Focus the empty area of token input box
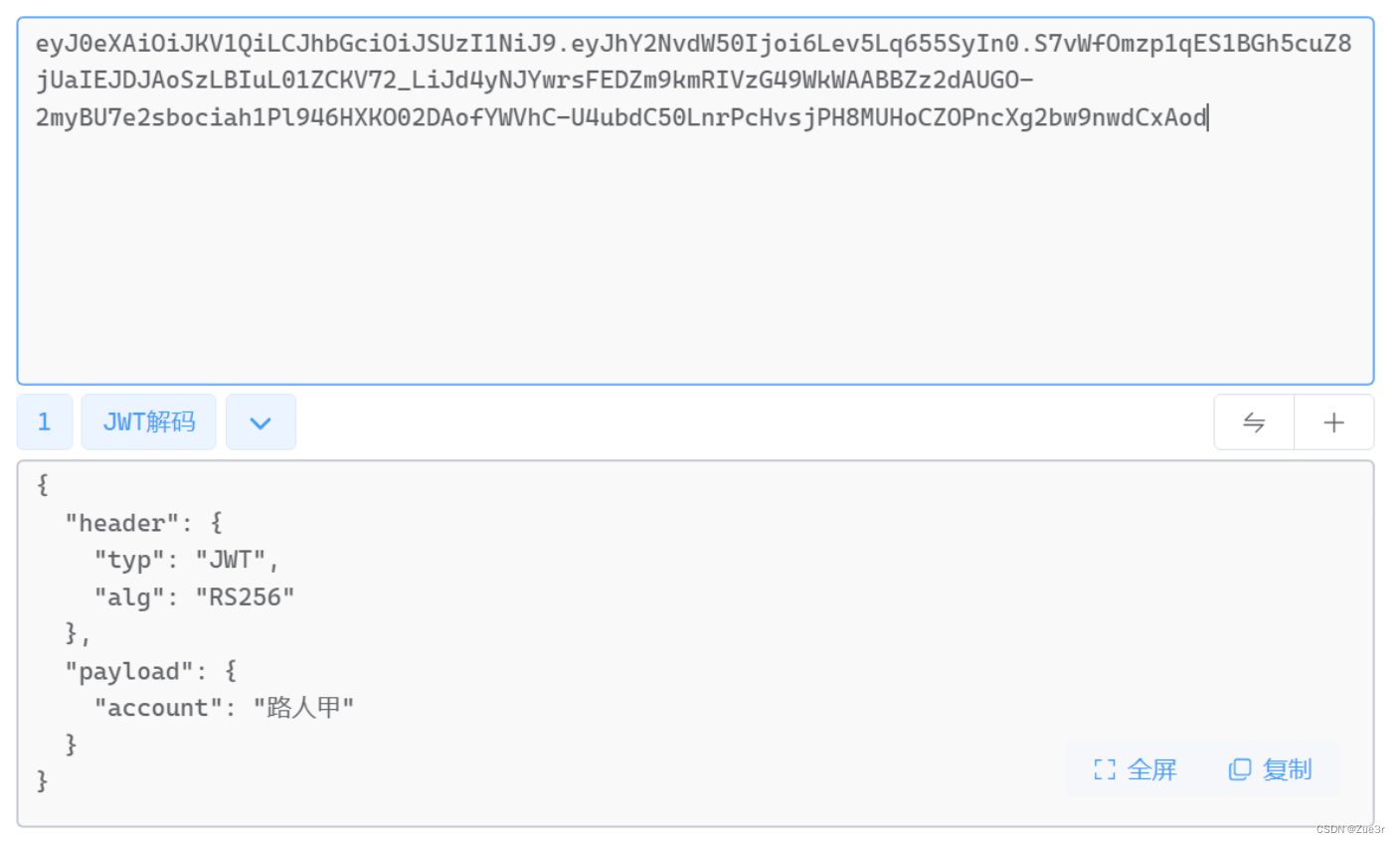The height and width of the screenshot is (843, 1400). [695, 258]
